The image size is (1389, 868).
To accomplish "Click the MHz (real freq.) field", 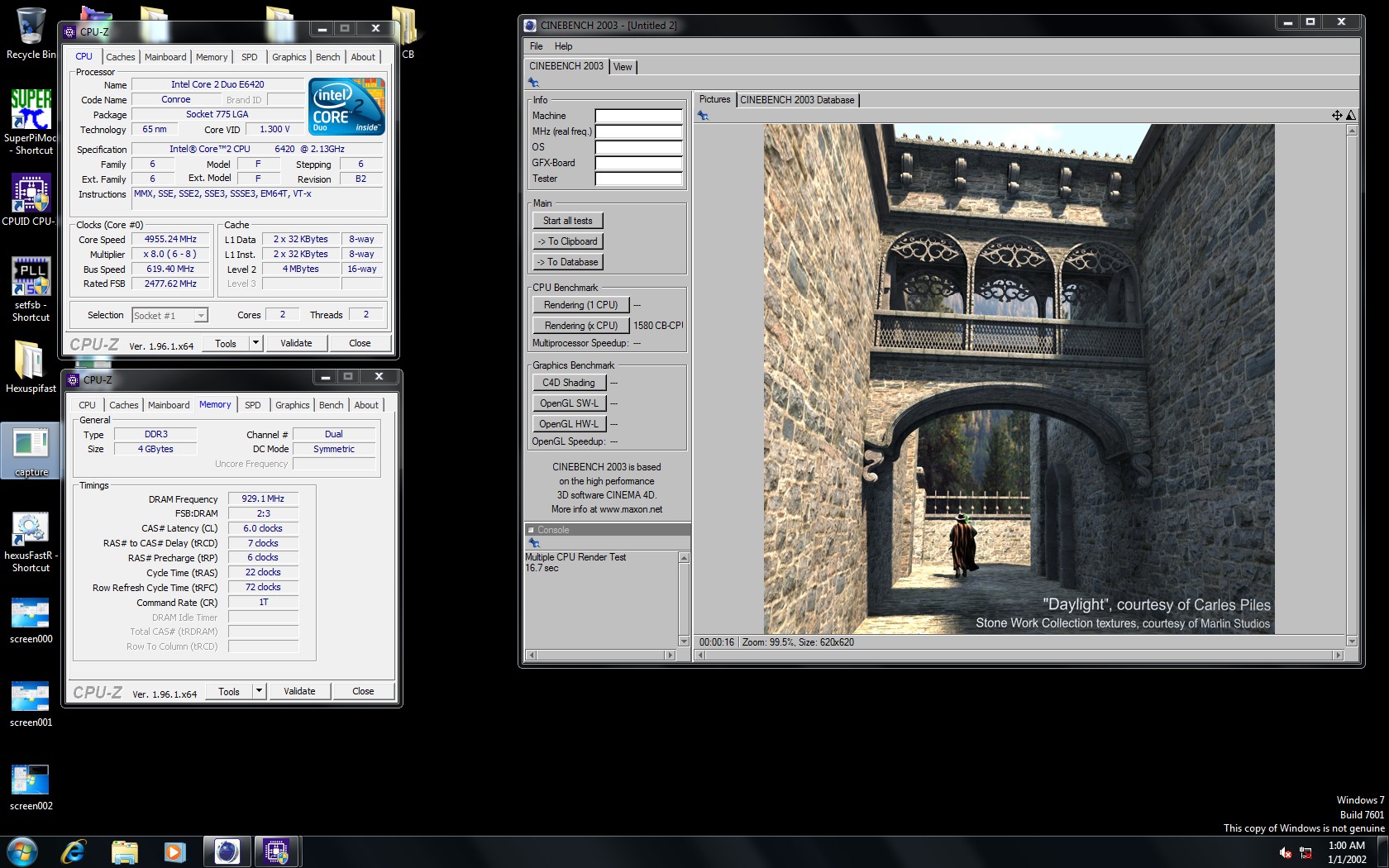I will point(638,131).
